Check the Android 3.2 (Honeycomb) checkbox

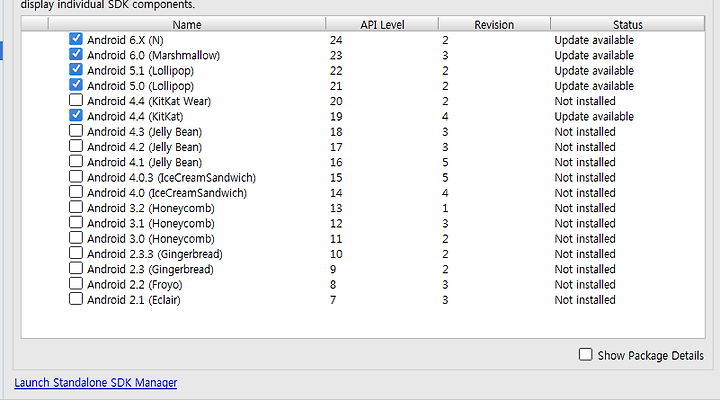pos(76,207)
